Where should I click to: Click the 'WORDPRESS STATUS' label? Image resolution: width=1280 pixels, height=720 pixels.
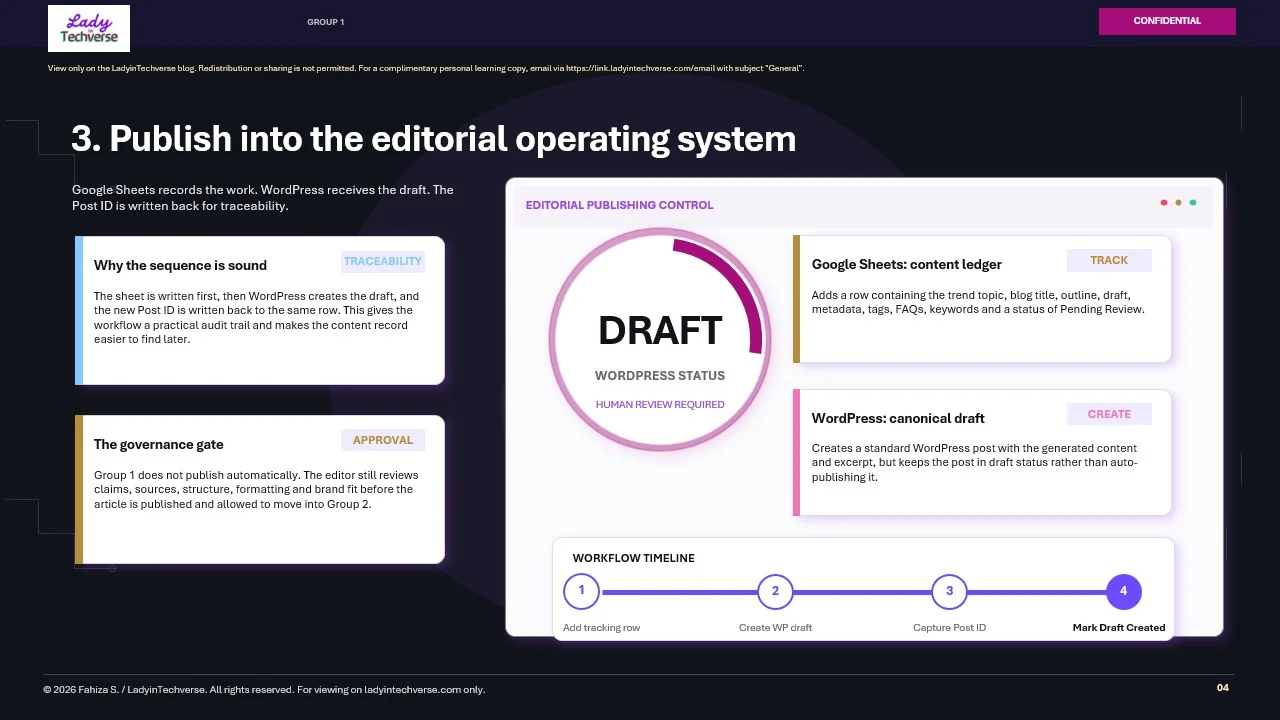(660, 376)
